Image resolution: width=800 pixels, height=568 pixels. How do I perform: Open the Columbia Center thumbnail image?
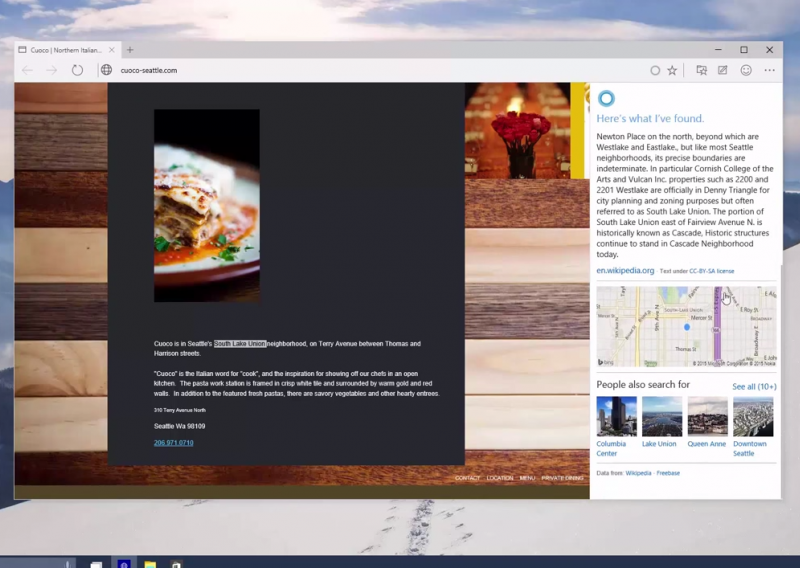pos(616,416)
